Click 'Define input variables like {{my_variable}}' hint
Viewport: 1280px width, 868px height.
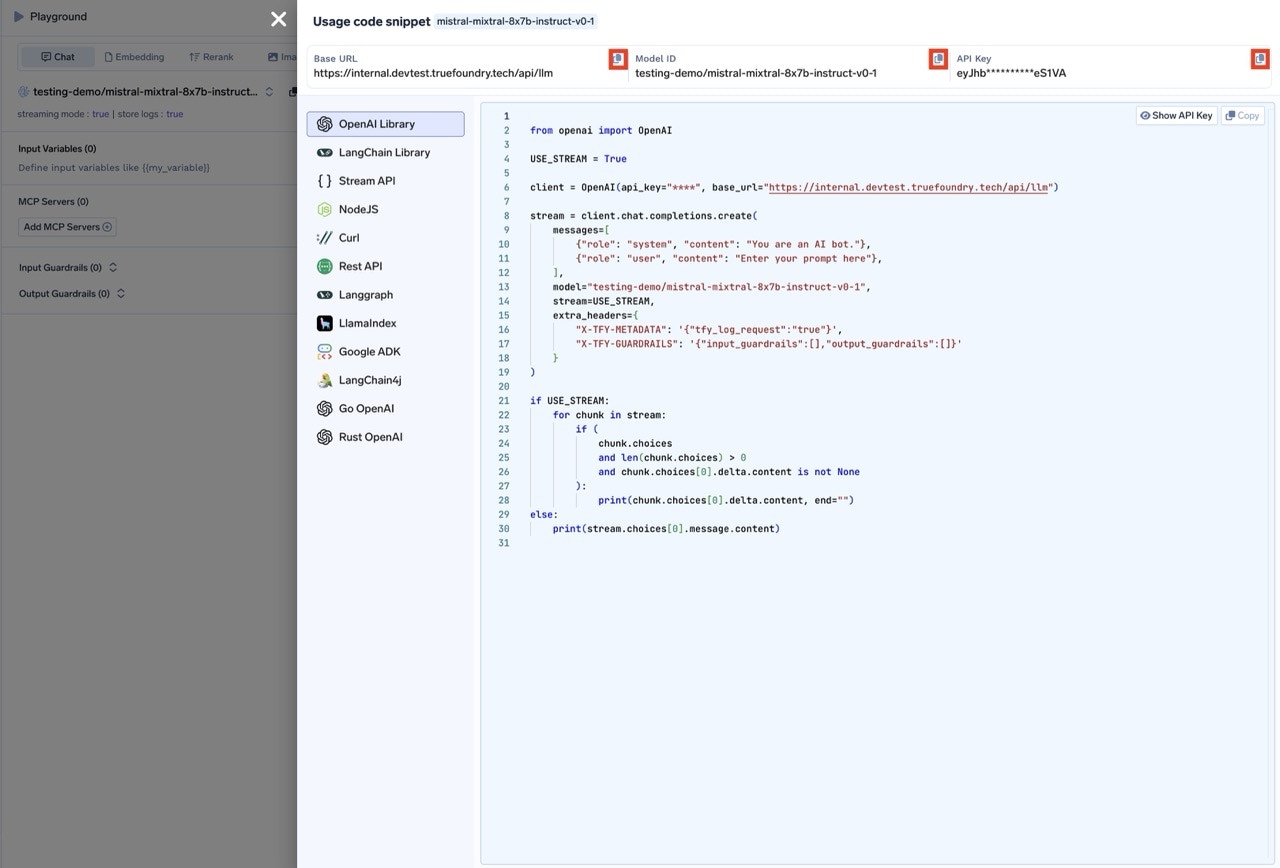(114, 168)
